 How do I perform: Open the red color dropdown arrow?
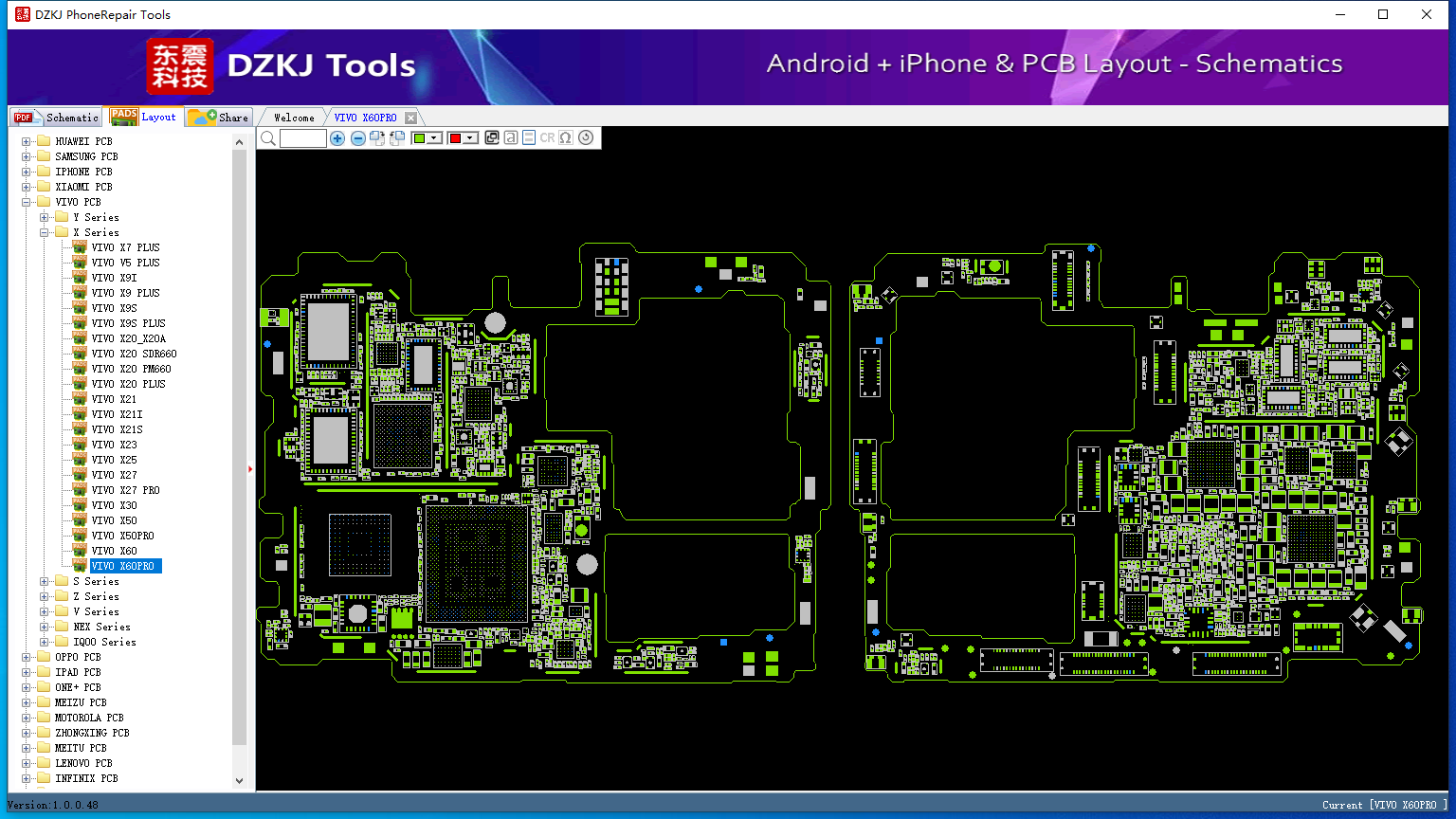click(469, 138)
